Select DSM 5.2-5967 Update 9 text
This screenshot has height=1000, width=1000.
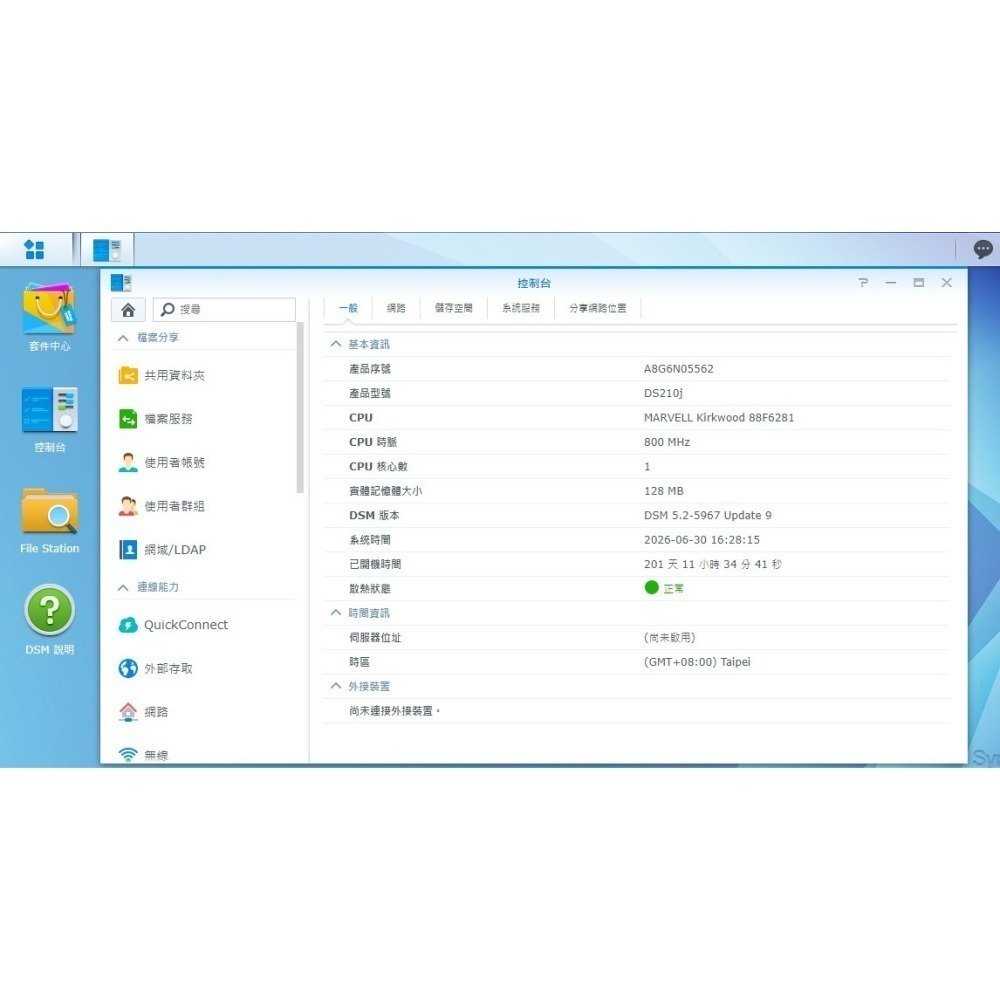point(708,515)
